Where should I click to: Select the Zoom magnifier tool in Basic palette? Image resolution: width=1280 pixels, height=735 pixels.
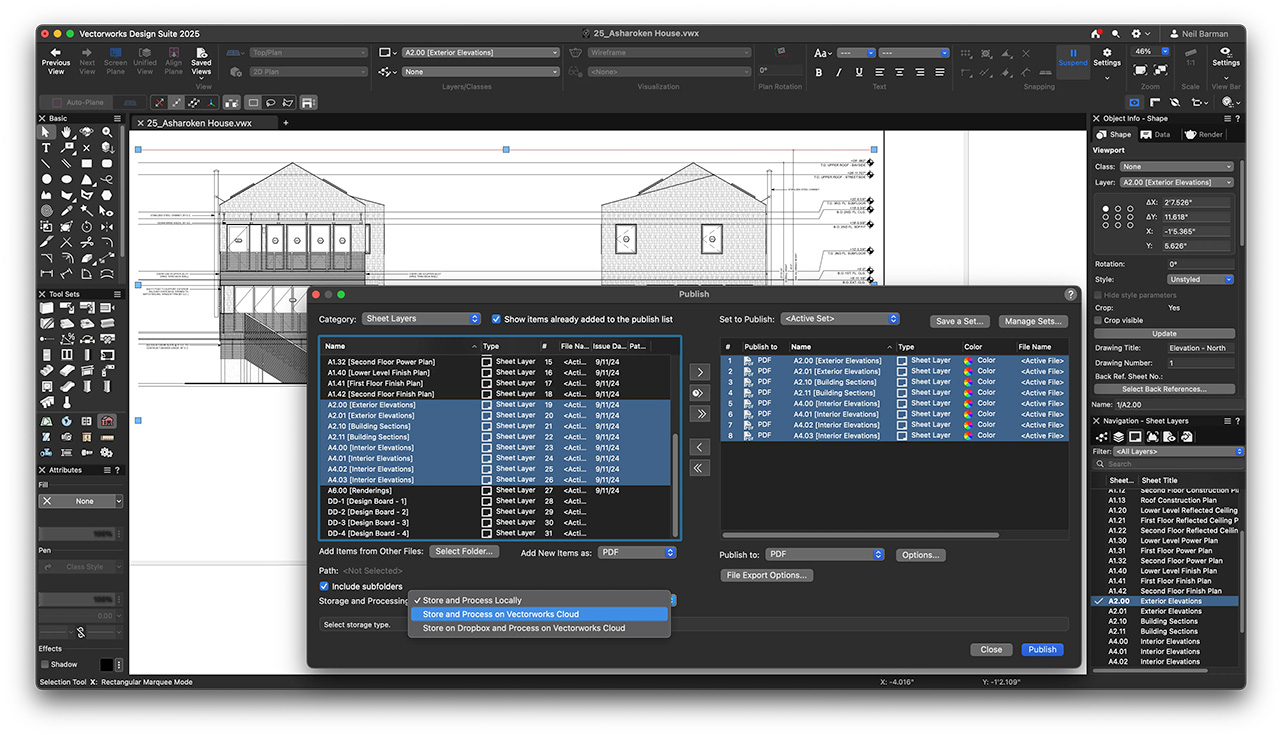(106, 132)
